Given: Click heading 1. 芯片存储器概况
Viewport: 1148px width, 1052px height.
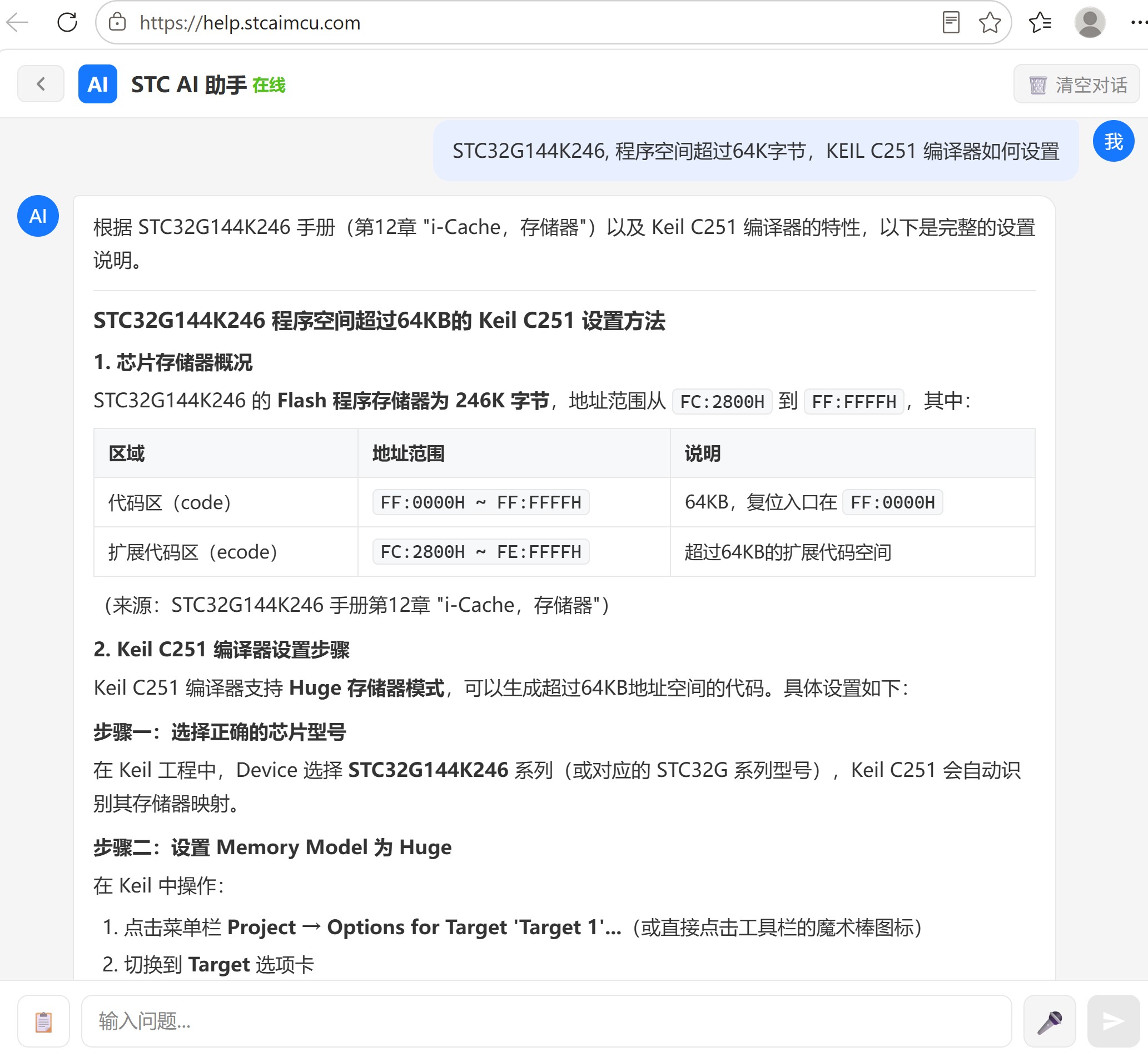Looking at the screenshot, I should (x=173, y=362).
